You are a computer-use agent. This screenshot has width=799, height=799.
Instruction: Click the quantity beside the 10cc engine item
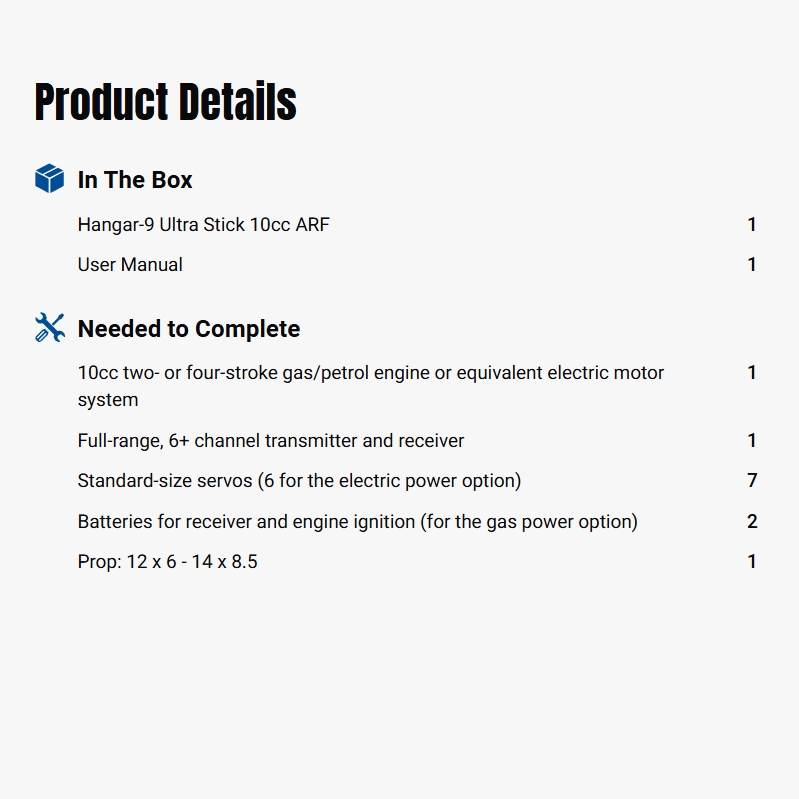(x=752, y=373)
